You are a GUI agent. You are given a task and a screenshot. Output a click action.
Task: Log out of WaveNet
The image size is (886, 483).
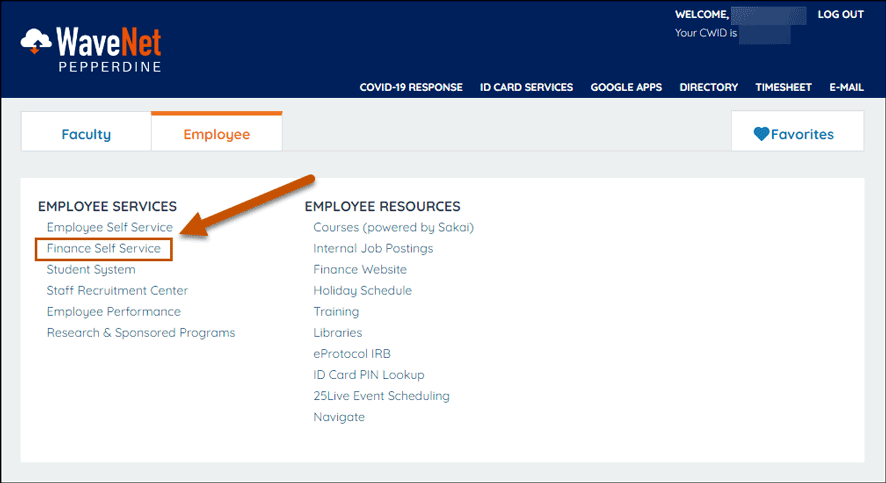click(x=840, y=15)
